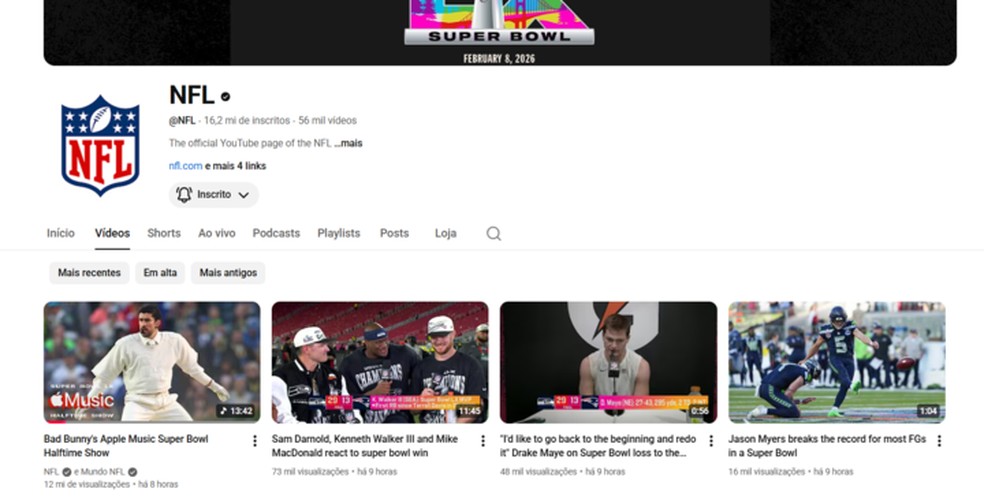Click the @NFL channel handle
Image resolution: width=984 pixels, height=500 pixels.
point(182,120)
